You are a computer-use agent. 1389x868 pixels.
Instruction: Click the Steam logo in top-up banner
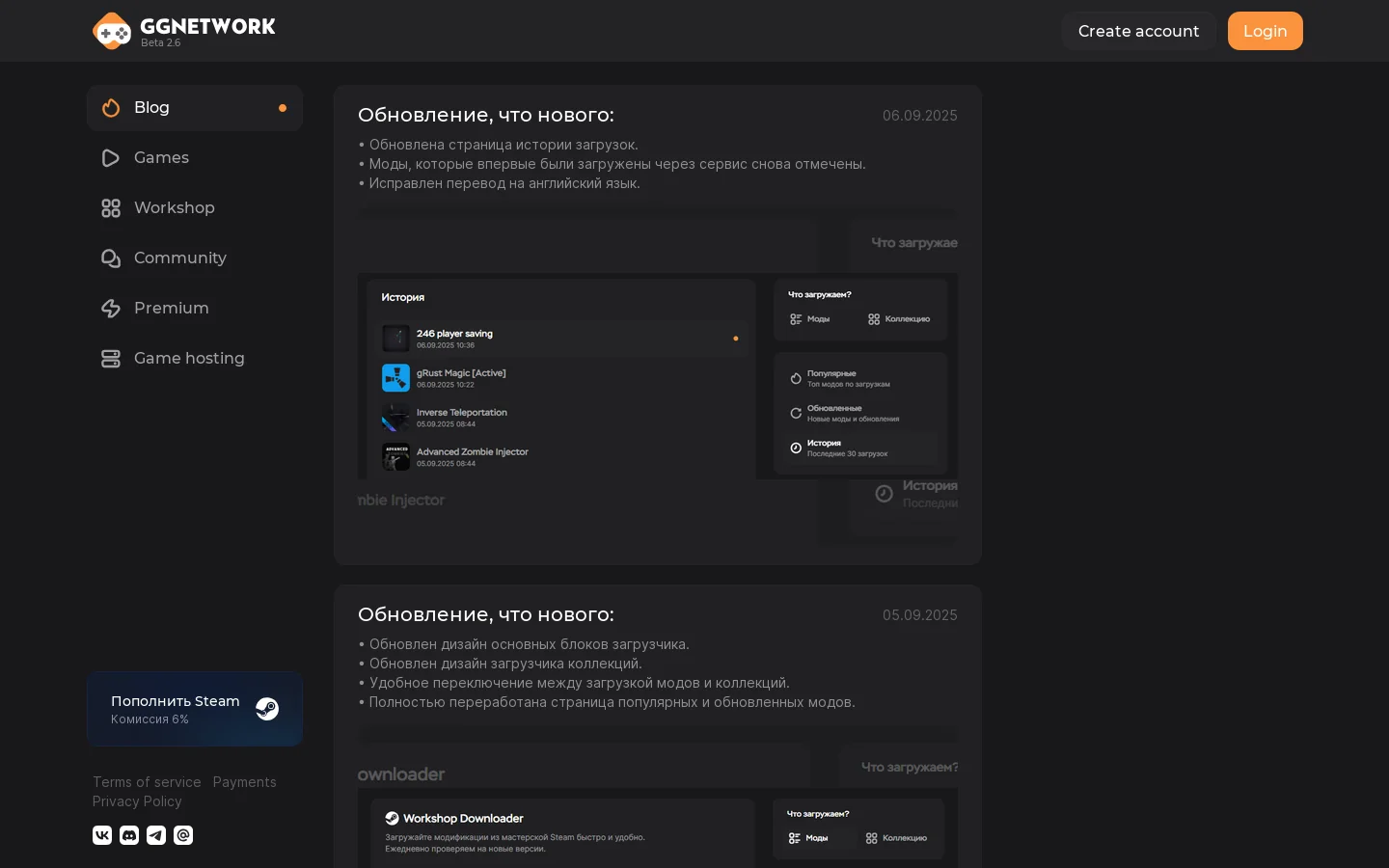click(267, 709)
